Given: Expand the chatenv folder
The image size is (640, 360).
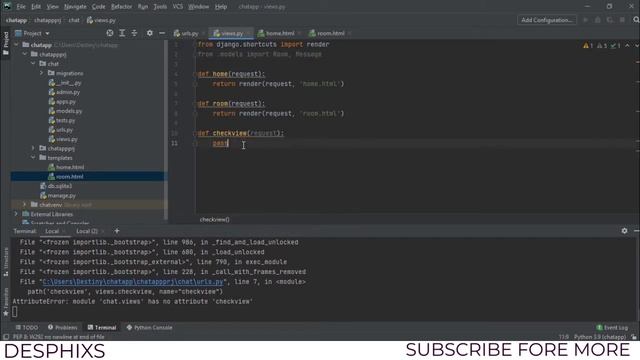Looking at the screenshot, I should [25, 204].
